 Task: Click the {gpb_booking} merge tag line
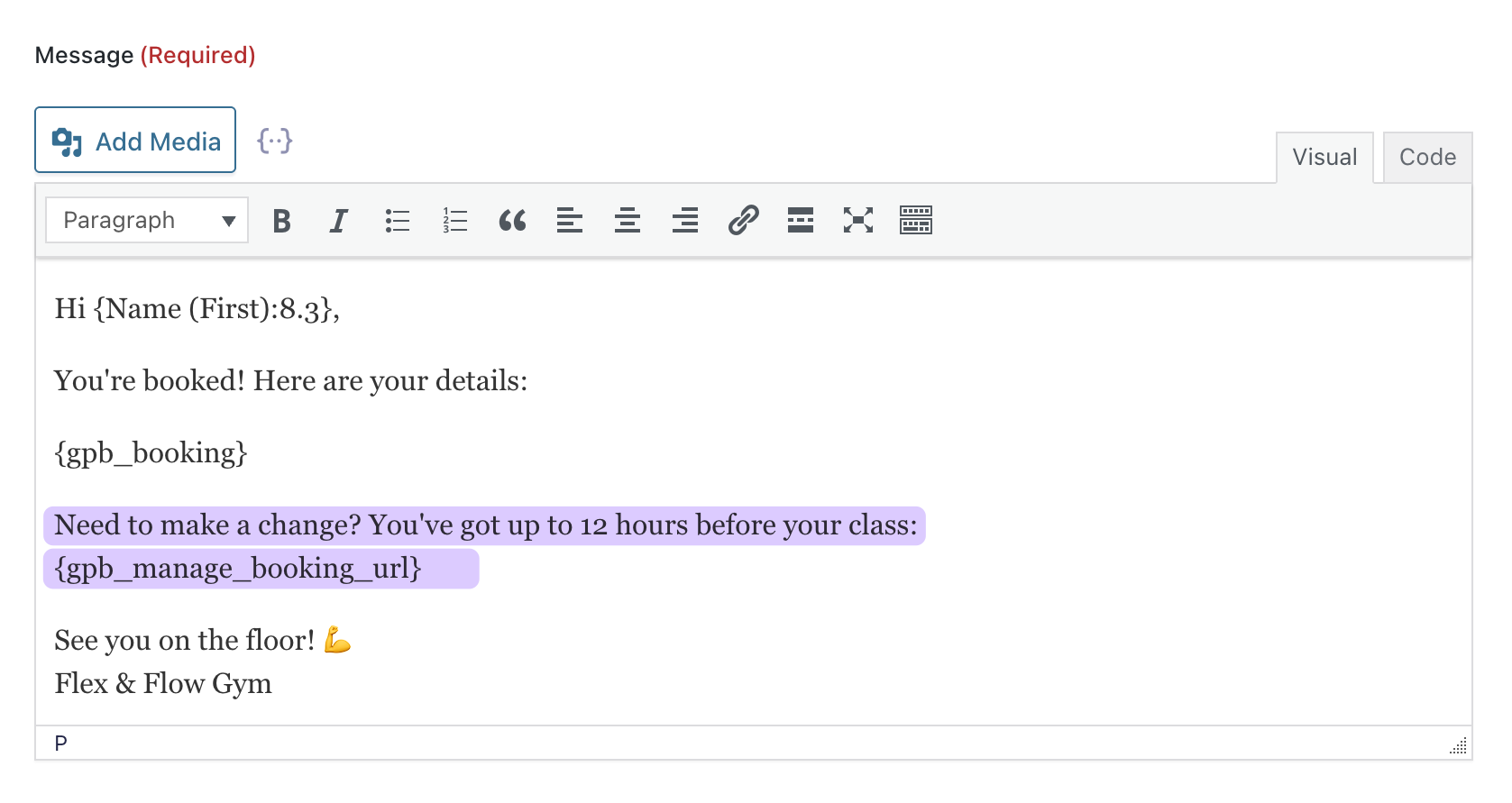[x=151, y=452]
